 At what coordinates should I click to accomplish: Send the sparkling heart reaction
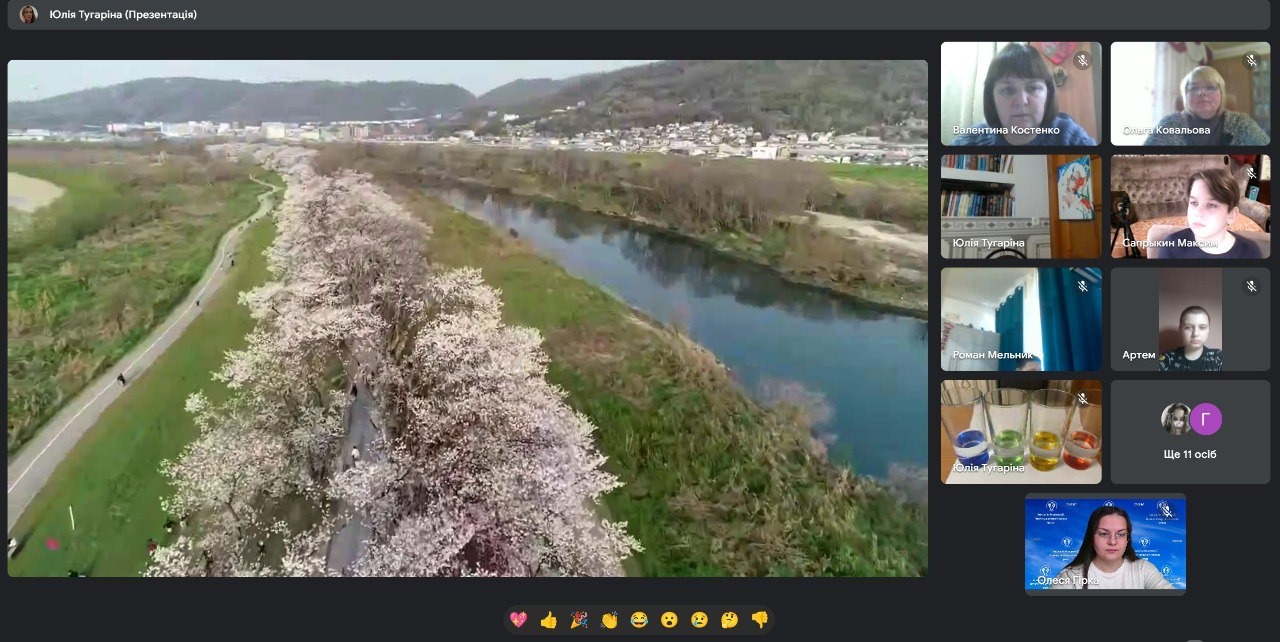(518, 620)
